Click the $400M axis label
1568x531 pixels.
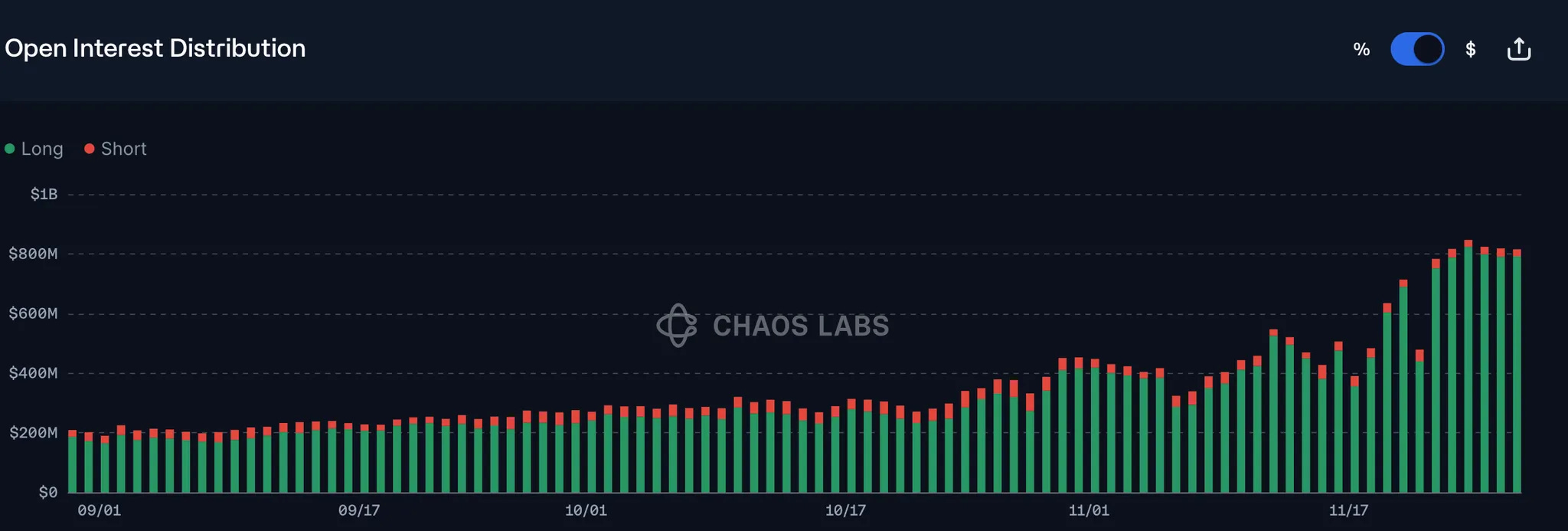click(x=33, y=373)
